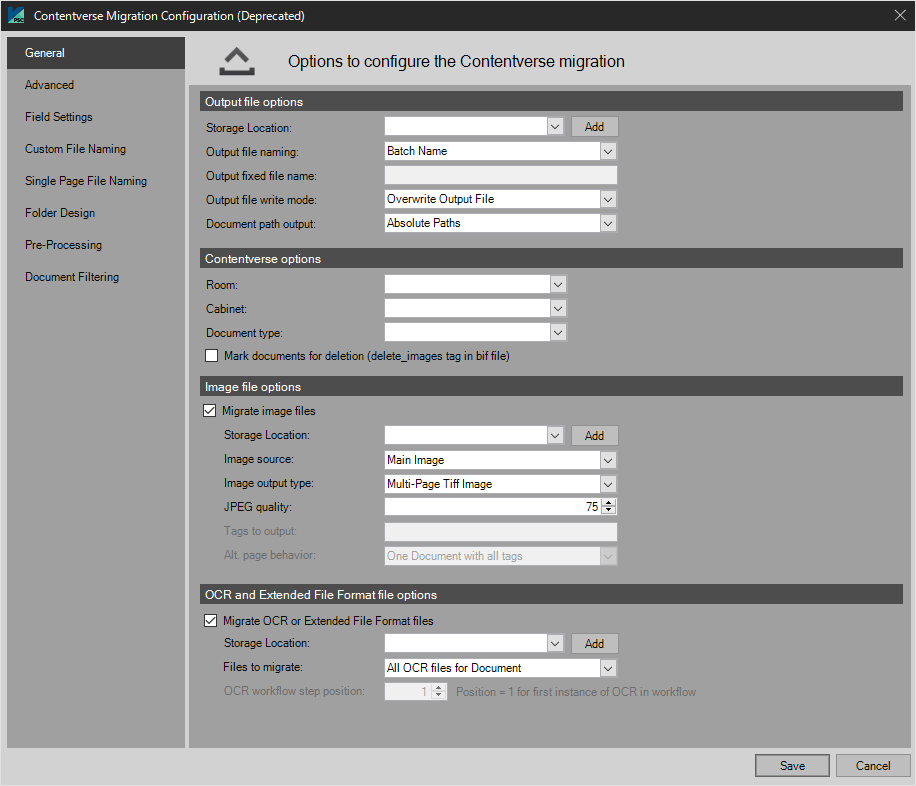The width and height of the screenshot is (916, 786).
Task: Open Output file write mode dropdown
Action: 608,199
